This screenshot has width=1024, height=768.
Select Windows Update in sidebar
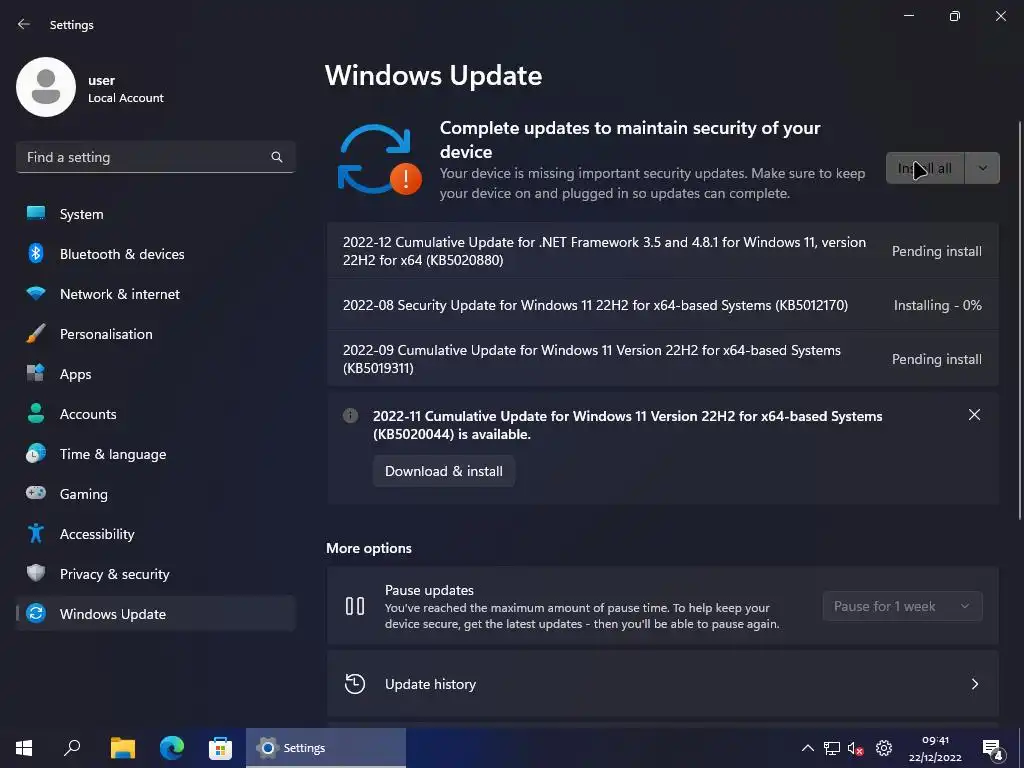pos(156,613)
